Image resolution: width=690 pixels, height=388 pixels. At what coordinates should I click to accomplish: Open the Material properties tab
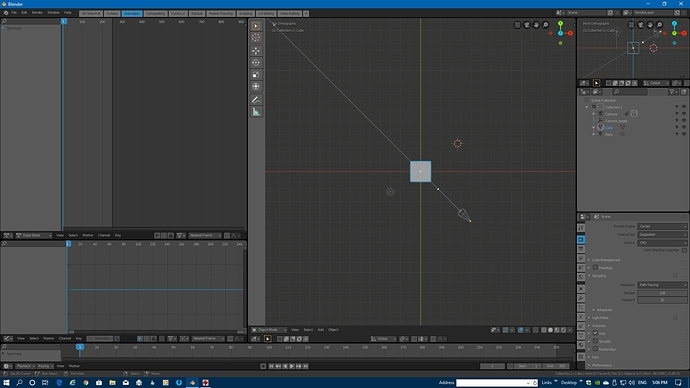click(x=581, y=345)
